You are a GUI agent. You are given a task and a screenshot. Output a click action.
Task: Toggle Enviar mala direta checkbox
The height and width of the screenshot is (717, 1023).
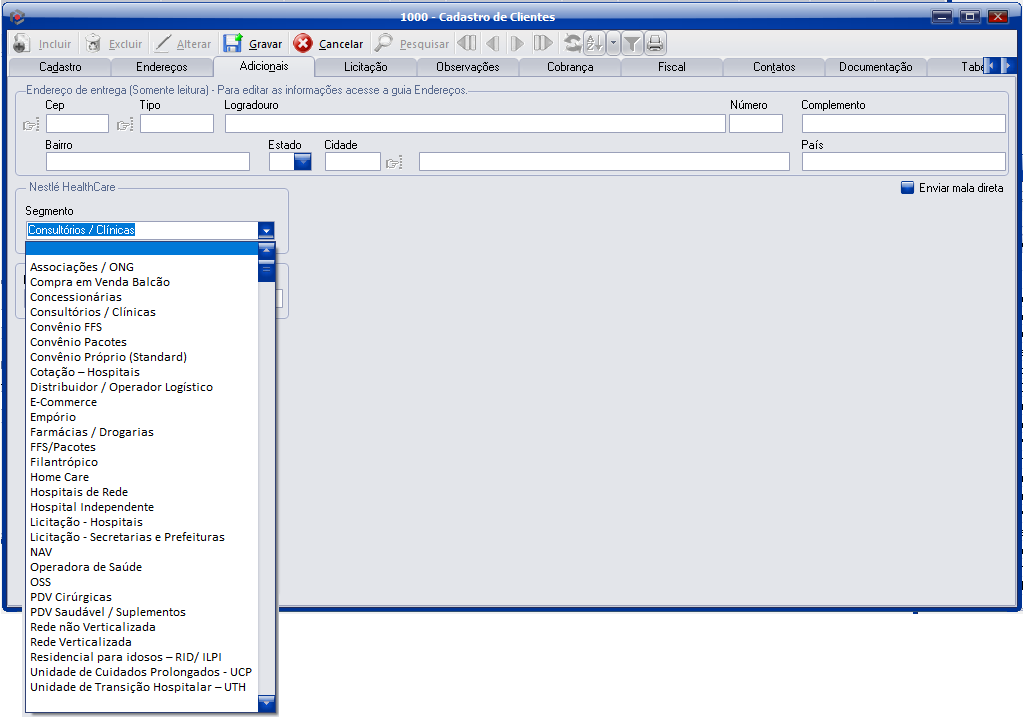pos(908,187)
